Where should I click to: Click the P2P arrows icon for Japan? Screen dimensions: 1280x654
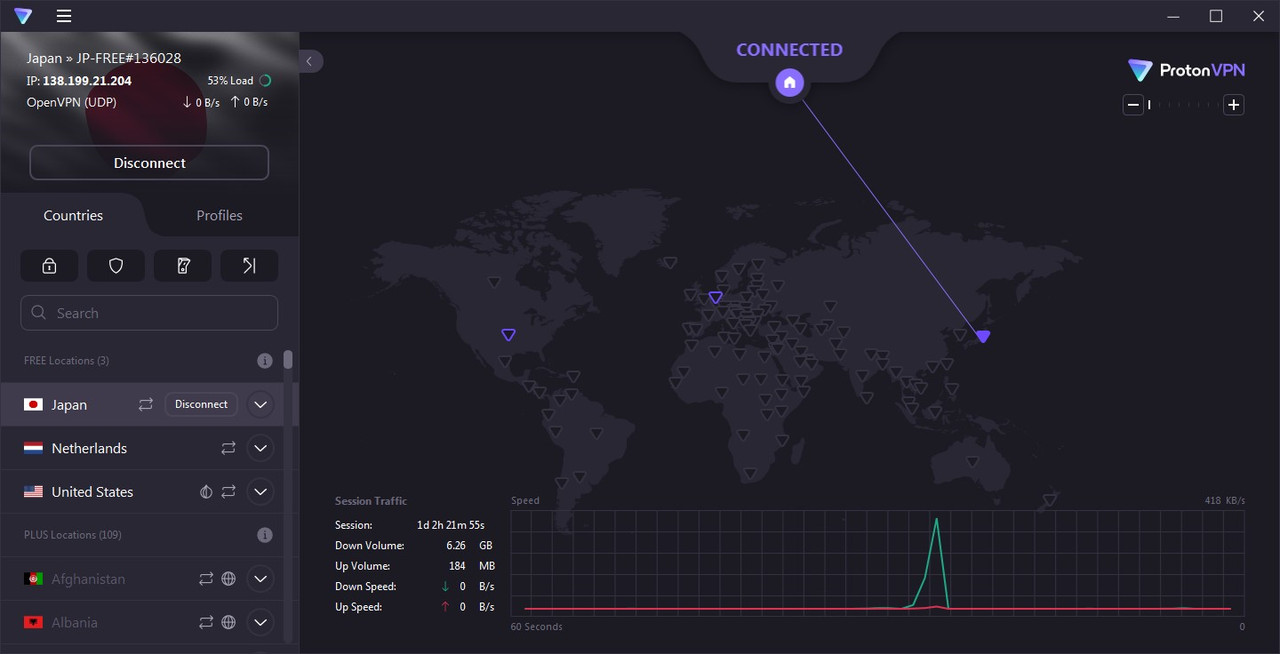pyautogui.click(x=146, y=404)
